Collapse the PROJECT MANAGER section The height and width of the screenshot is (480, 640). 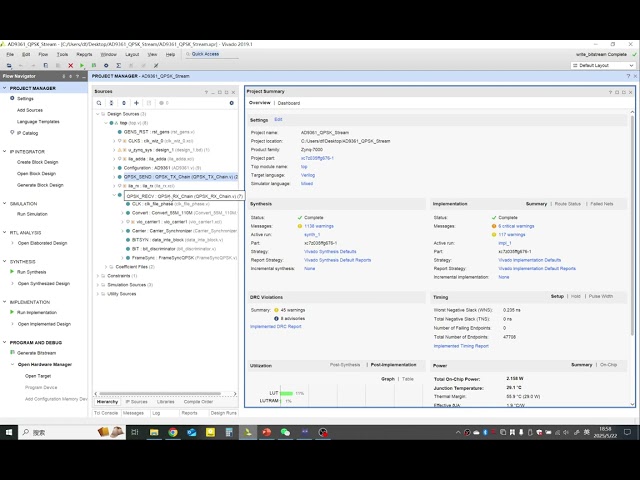(5, 88)
